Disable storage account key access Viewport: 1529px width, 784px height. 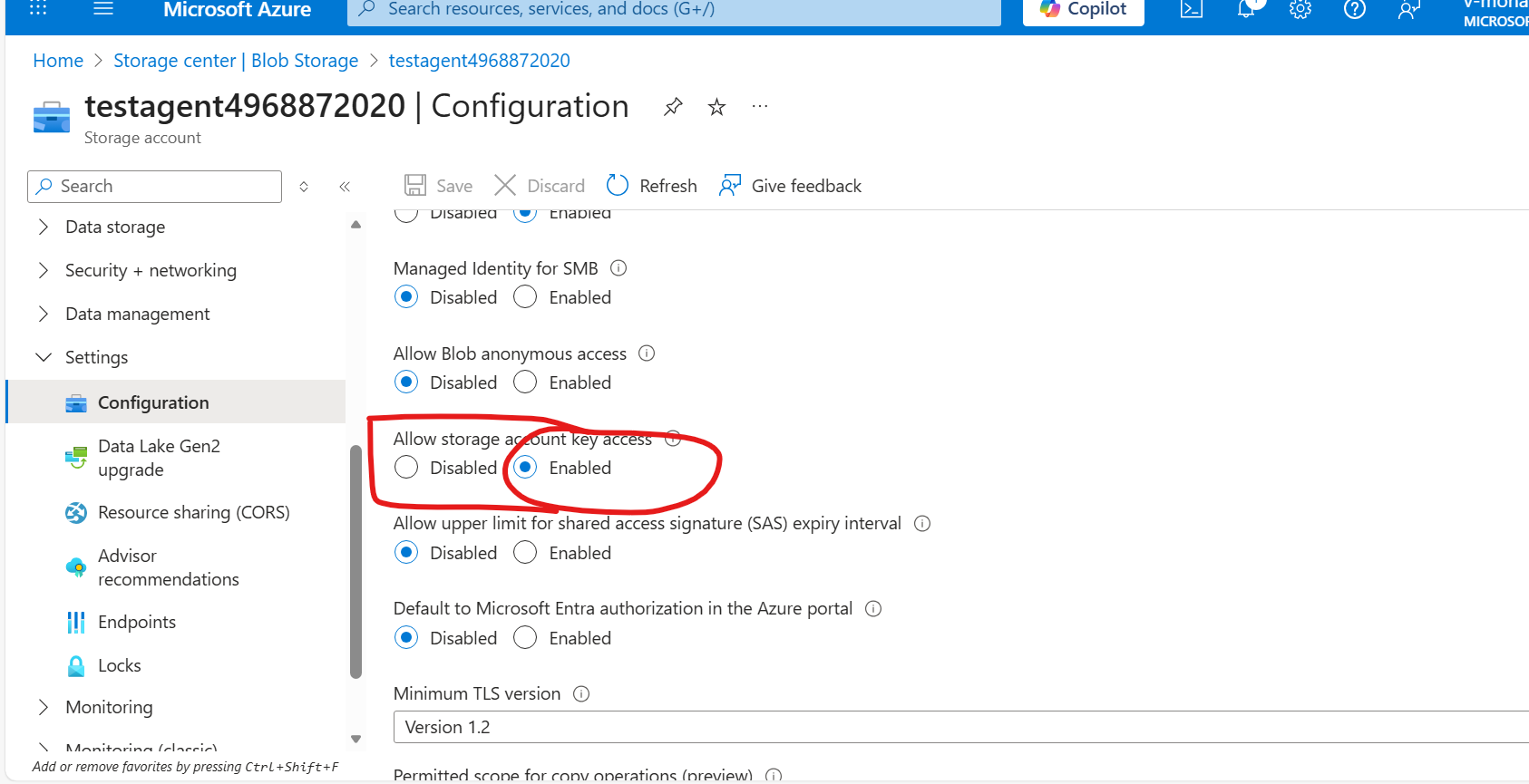pos(406,468)
